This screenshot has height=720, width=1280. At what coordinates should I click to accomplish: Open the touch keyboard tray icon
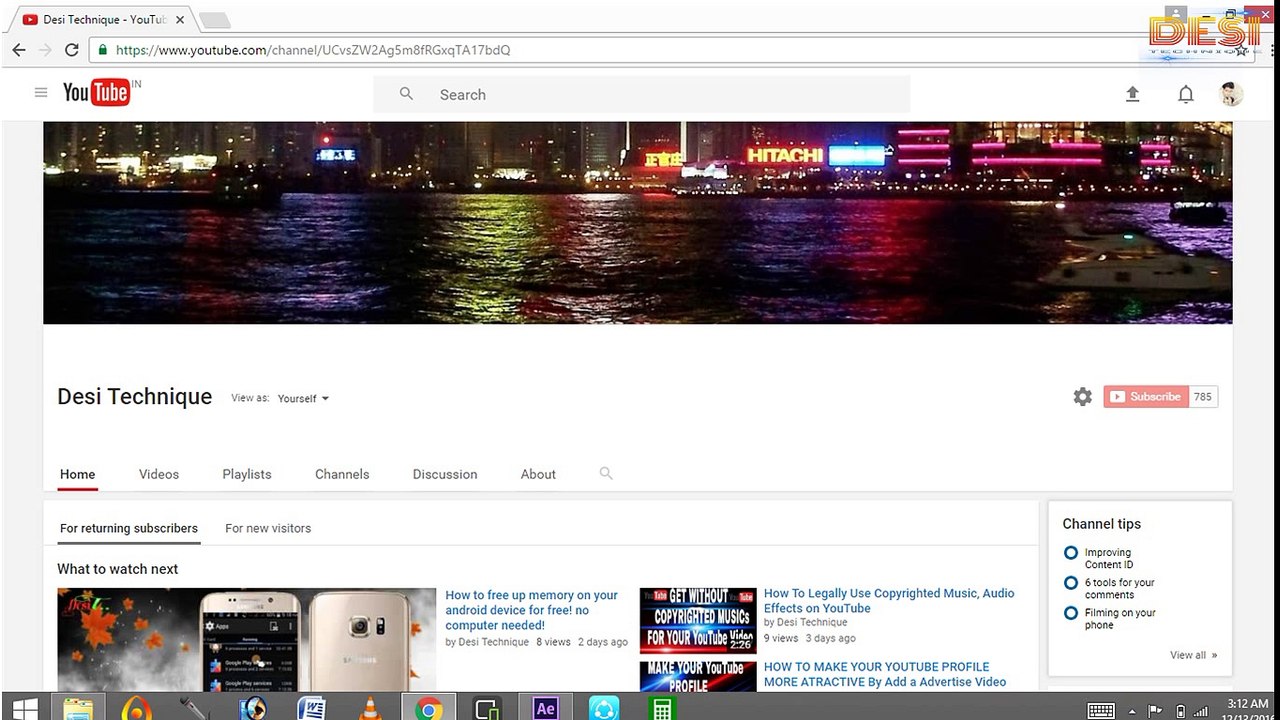pos(1101,711)
